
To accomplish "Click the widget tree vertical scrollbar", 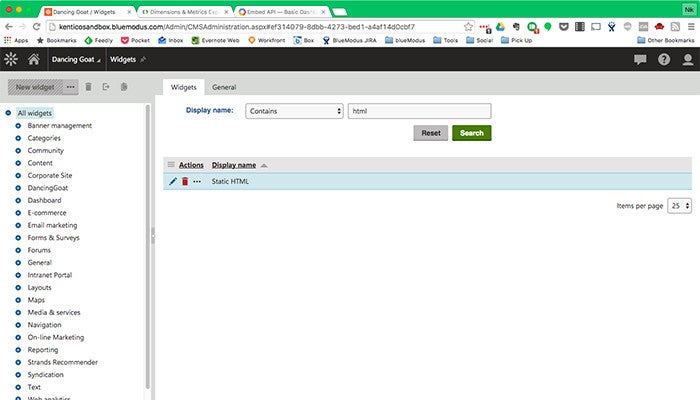I will coord(148,247).
